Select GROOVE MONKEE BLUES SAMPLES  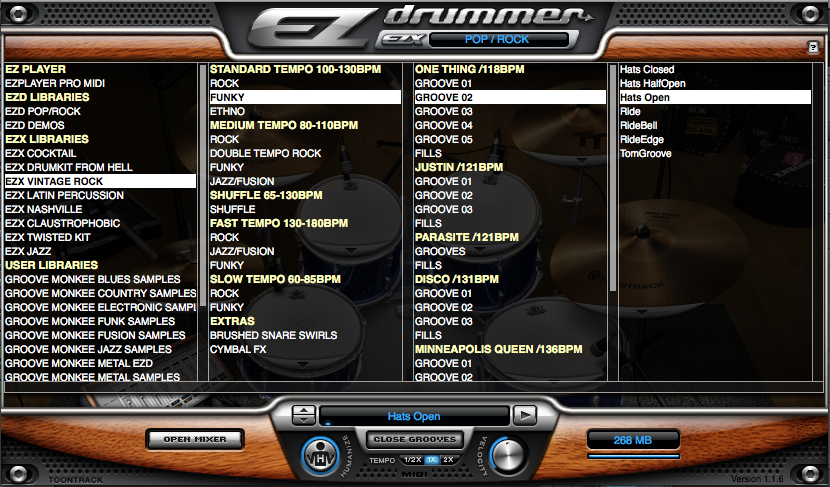100,279
